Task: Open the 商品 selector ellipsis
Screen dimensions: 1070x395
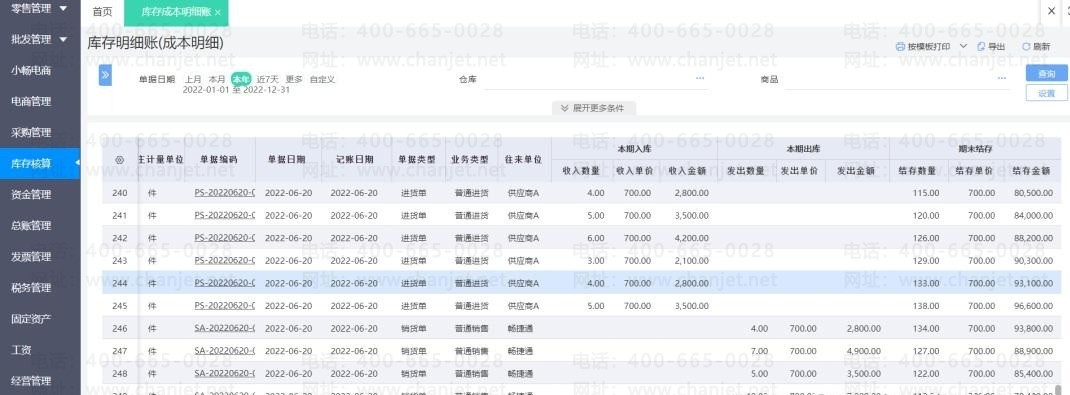Action: click(1002, 78)
